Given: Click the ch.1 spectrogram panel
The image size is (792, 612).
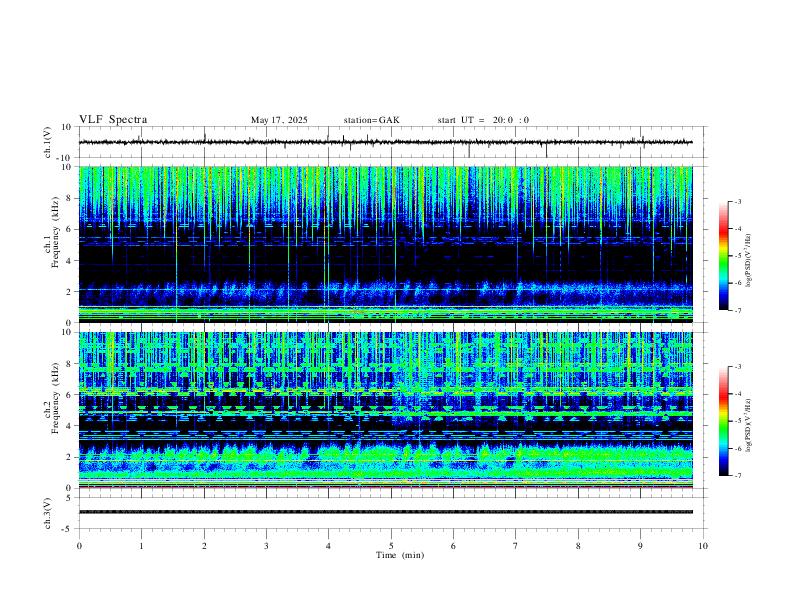Looking at the screenshot, I should (385, 244).
